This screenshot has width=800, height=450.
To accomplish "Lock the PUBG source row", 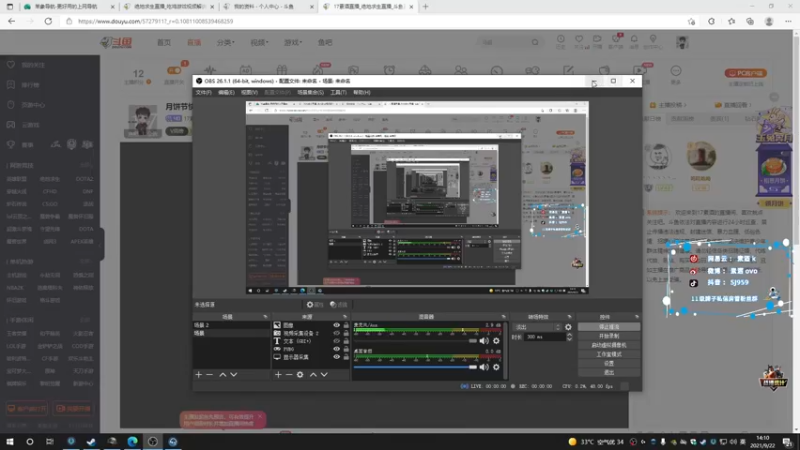I will pos(346,349).
